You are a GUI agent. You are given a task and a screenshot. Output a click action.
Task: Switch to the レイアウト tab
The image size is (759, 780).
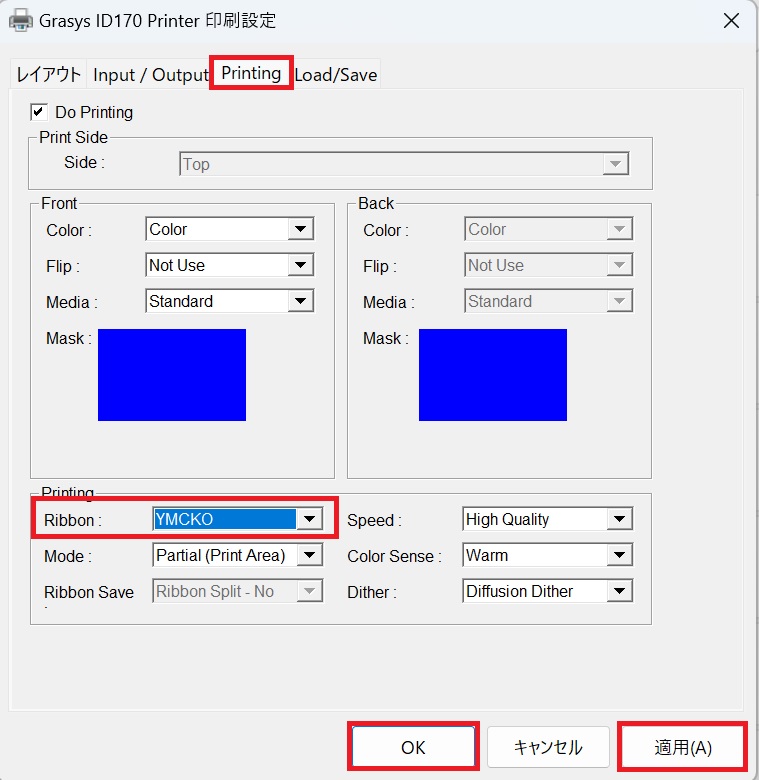click(48, 75)
